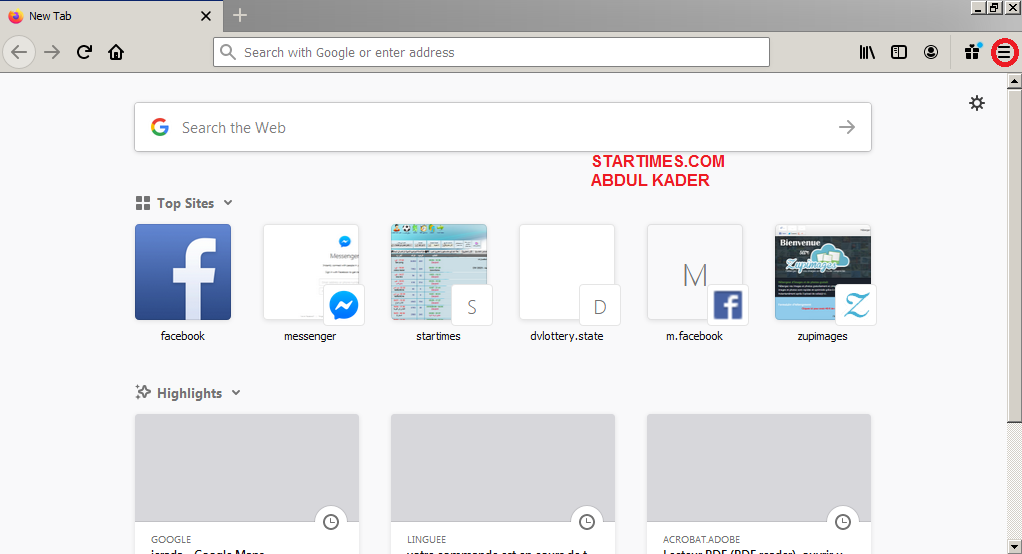
Task: Click the startimes site label
Action: click(438, 336)
